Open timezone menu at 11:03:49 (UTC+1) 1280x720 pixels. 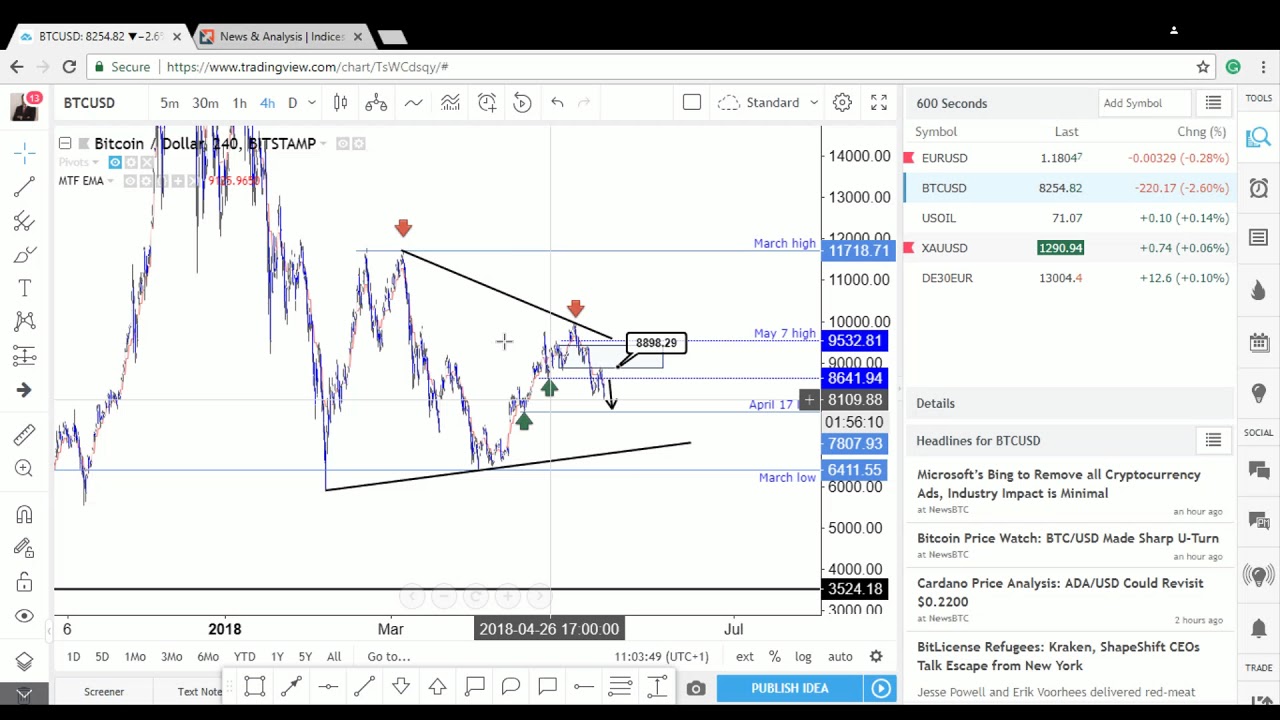coord(661,657)
